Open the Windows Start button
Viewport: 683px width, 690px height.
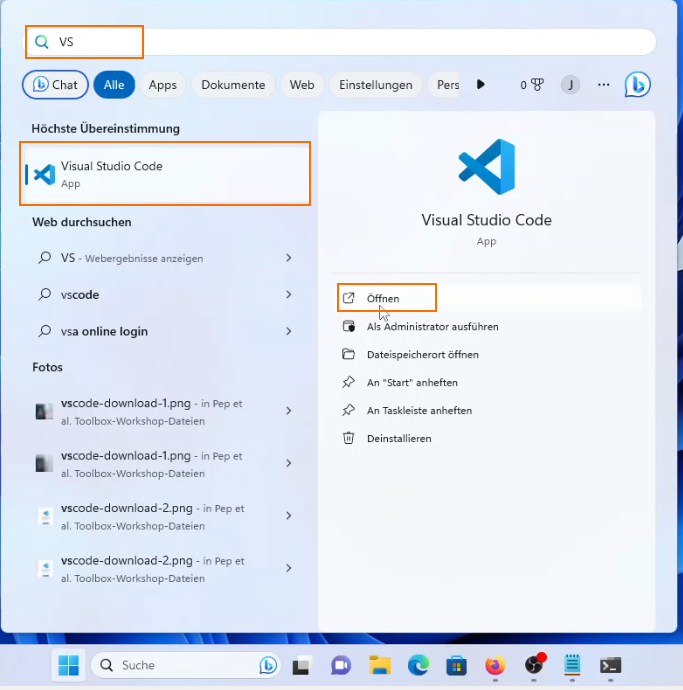coord(69,665)
